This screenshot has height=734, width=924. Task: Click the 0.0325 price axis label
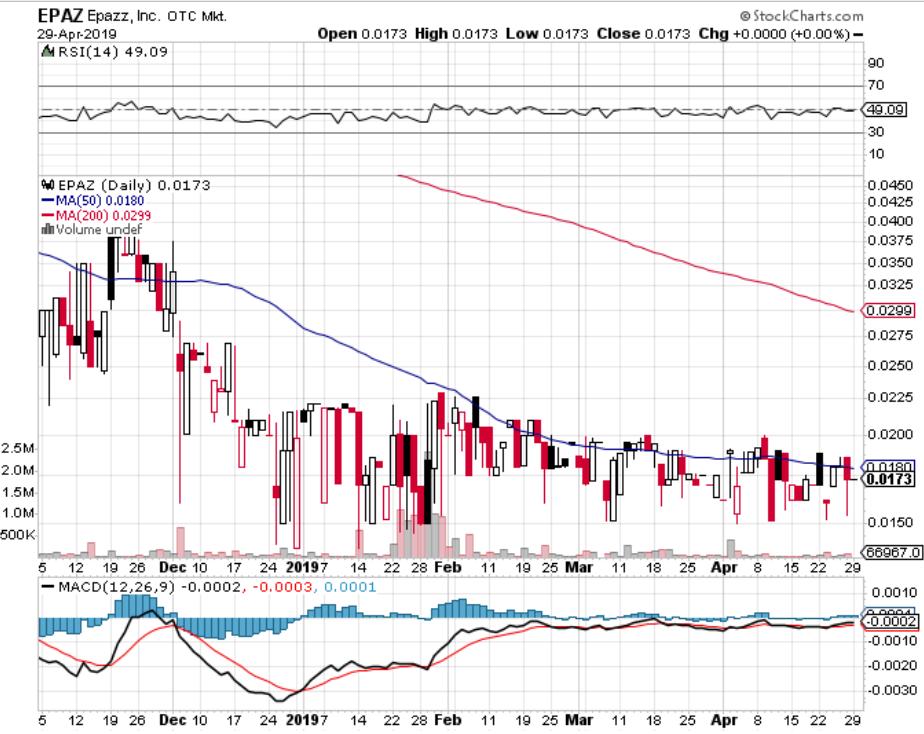890,285
